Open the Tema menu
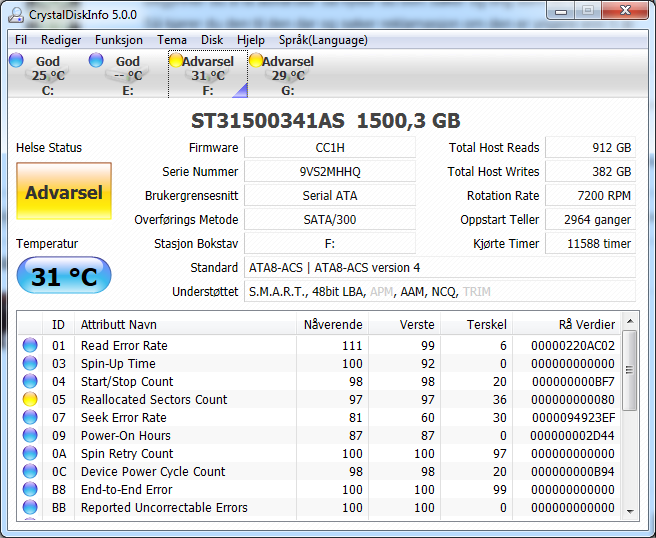The height and width of the screenshot is (538, 656). pos(172,40)
